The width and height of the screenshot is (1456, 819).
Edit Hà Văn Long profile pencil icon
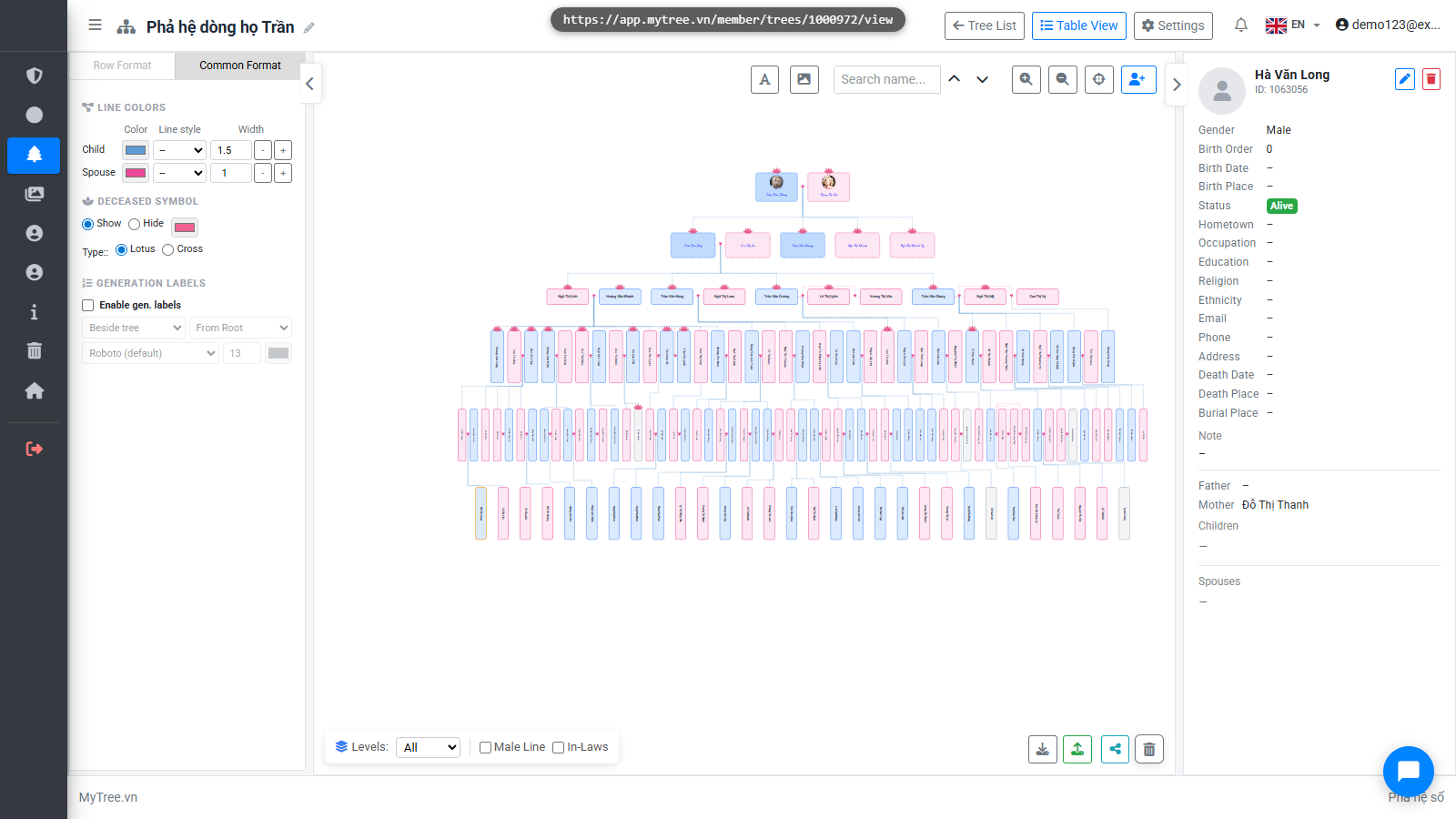1405,79
